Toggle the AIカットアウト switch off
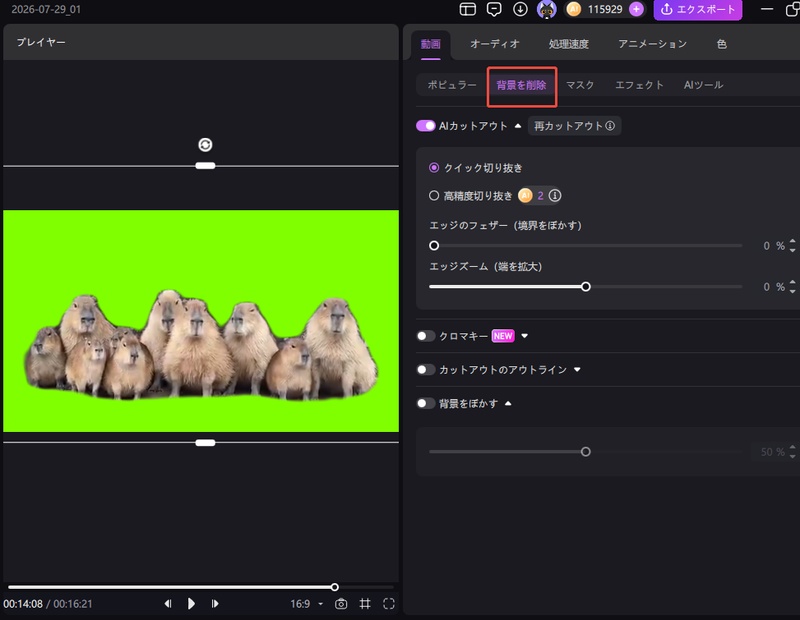800x620 pixels. pyautogui.click(x=426, y=126)
